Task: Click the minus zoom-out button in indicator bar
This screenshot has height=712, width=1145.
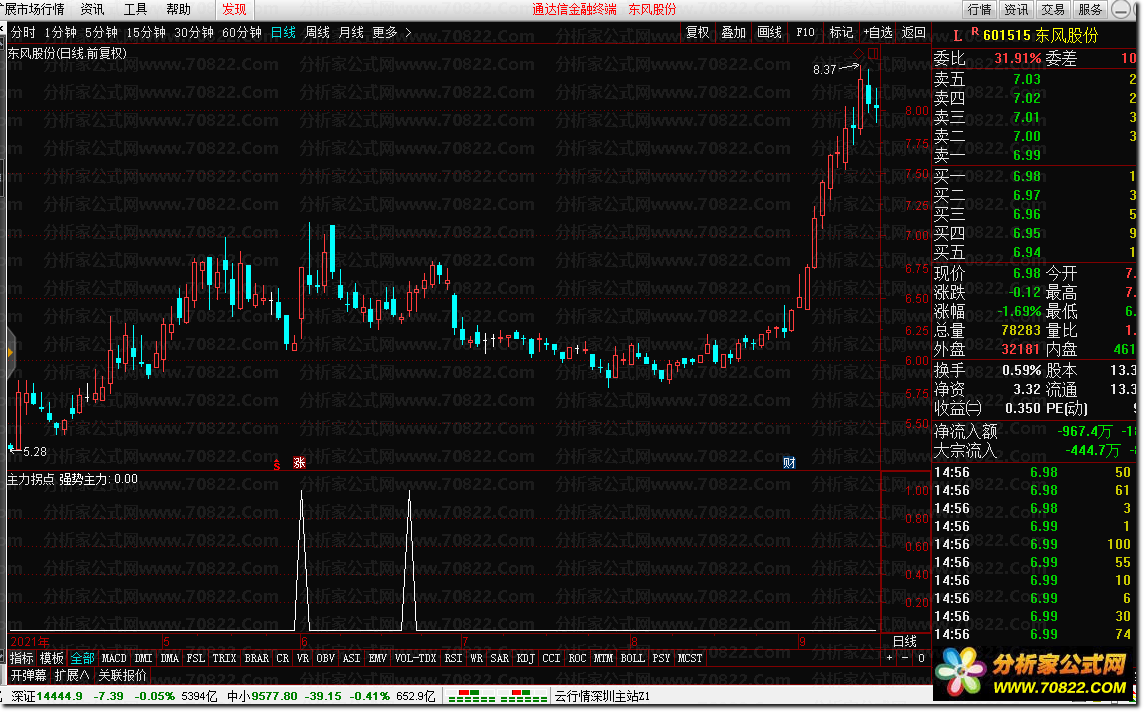Action: coord(905,658)
